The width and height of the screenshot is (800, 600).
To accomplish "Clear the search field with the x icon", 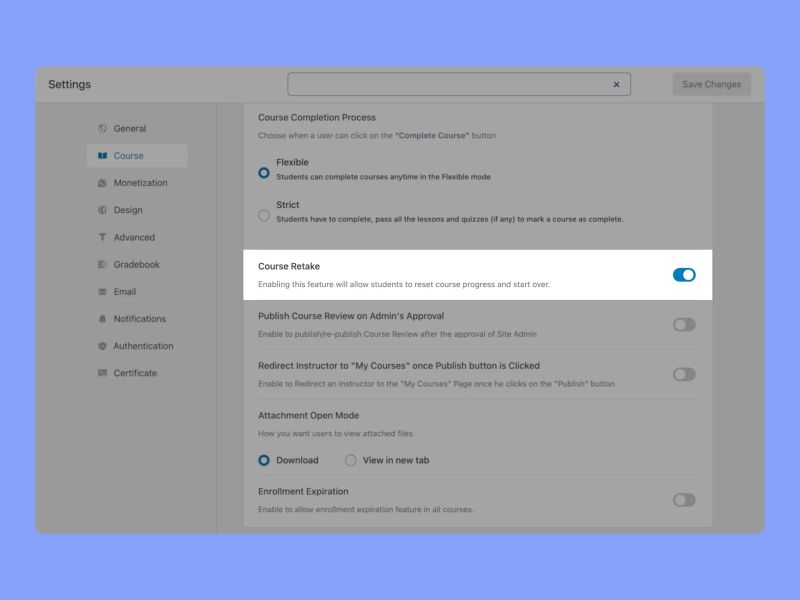I will pyautogui.click(x=617, y=85).
